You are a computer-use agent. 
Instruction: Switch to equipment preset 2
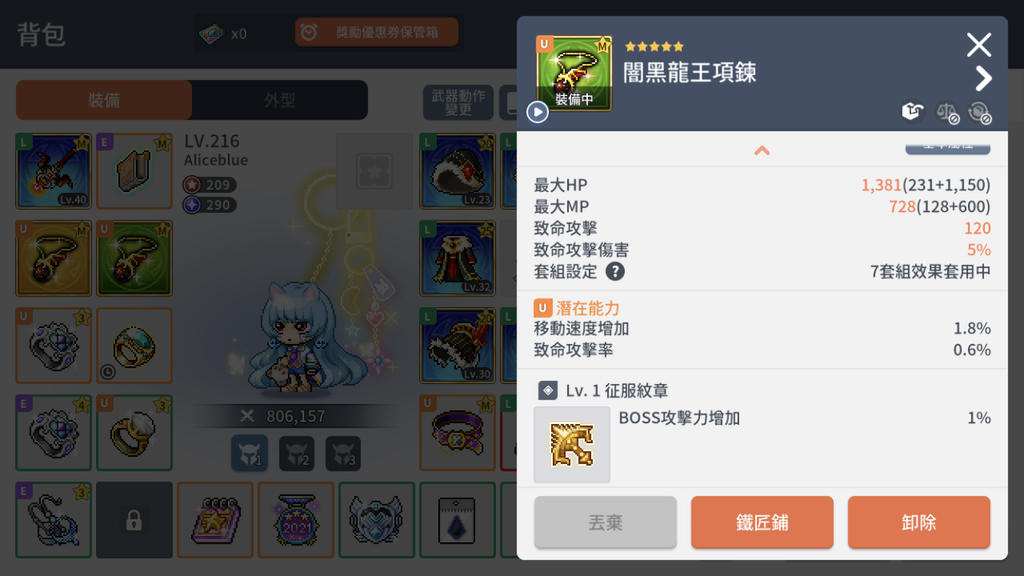296,453
